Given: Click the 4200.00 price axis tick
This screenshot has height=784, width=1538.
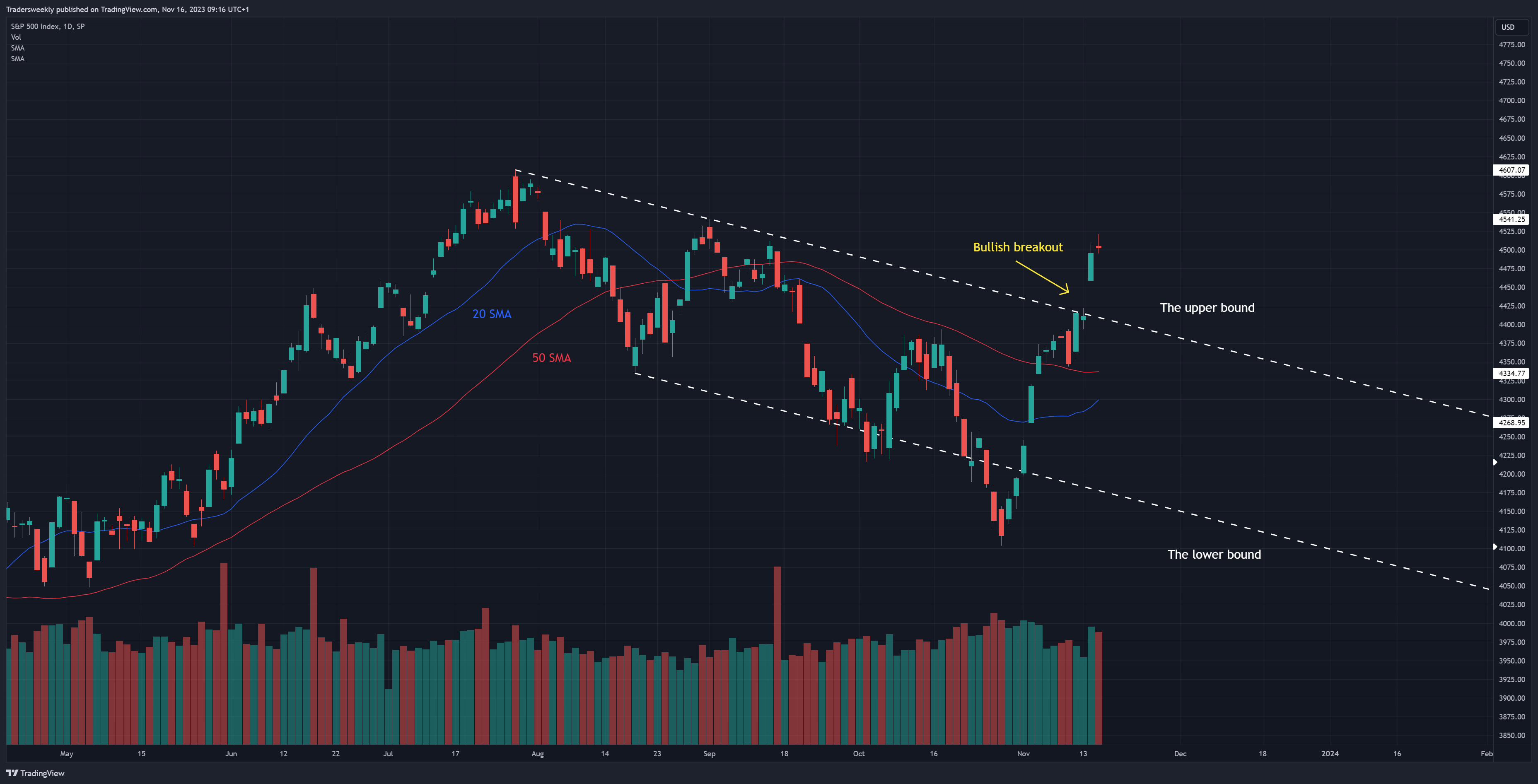Looking at the screenshot, I should 1512,474.
